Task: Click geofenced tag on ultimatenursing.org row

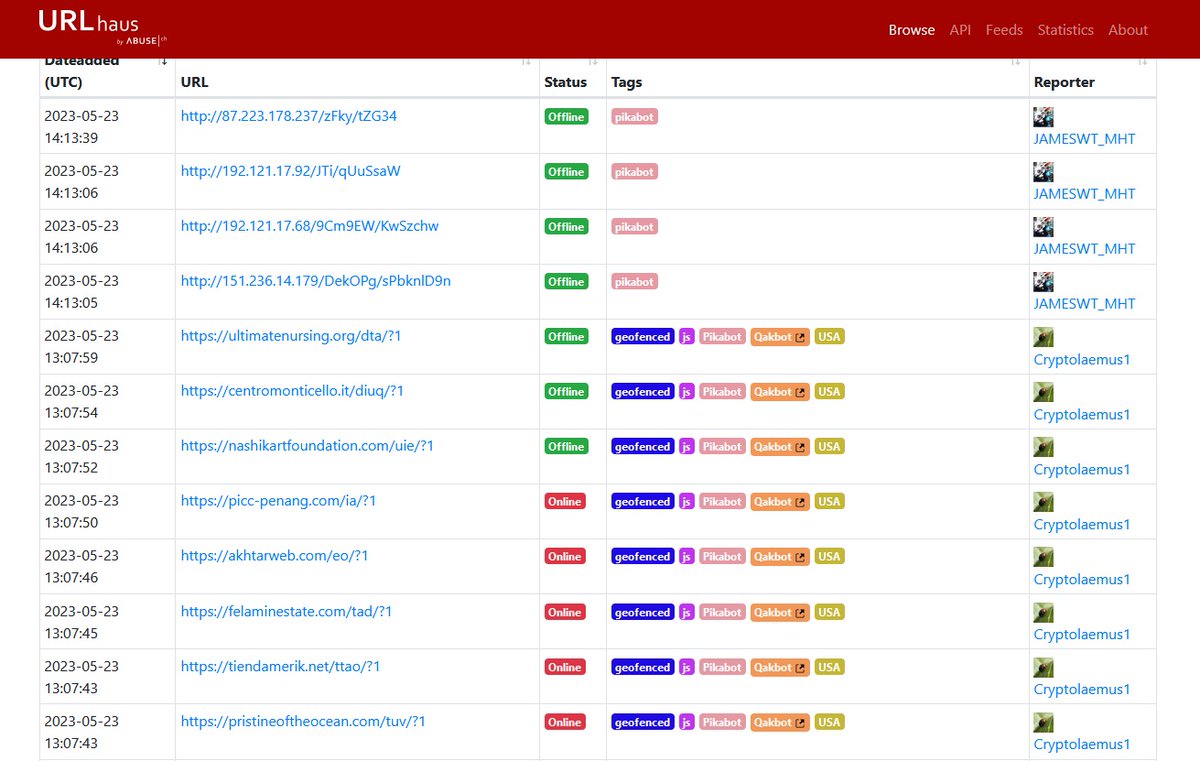Action: [643, 337]
